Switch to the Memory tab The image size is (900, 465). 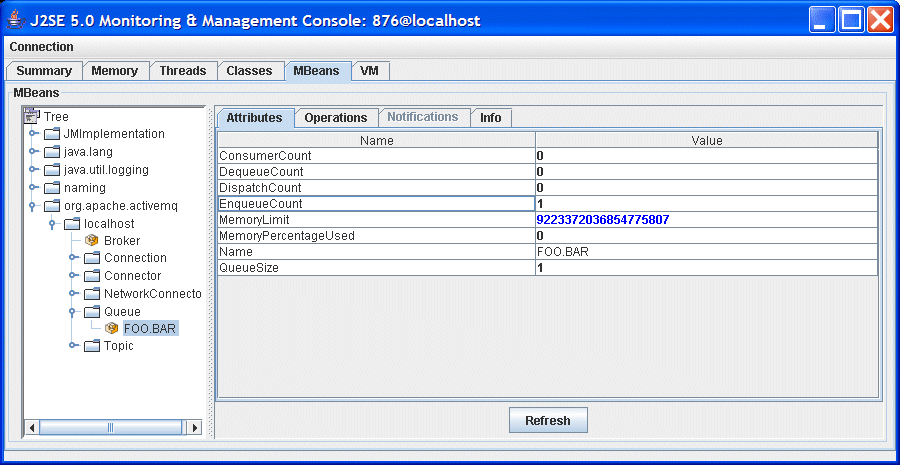pos(115,71)
